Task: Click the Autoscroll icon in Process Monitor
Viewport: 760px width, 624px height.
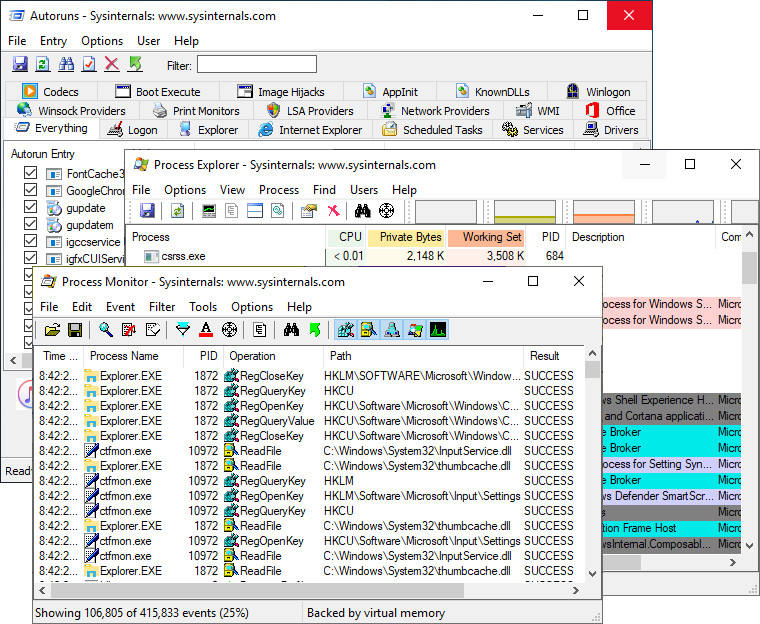Action: 129,330
